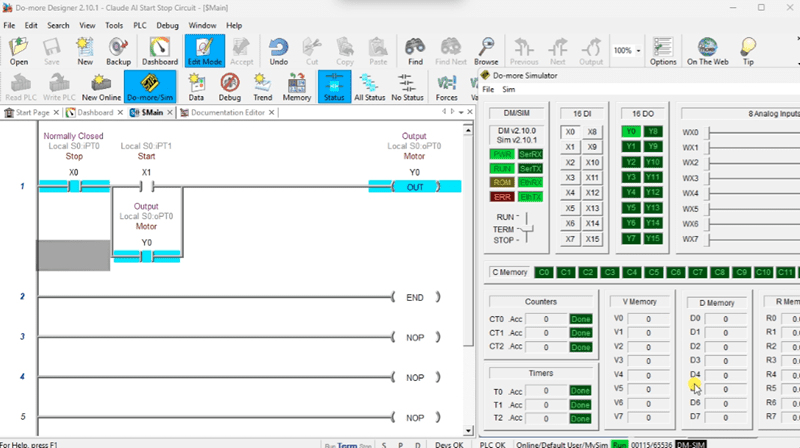The height and width of the screenshot is (448, 800).
Task: Click the Browse toolbar icon
Action: (486, 50)
